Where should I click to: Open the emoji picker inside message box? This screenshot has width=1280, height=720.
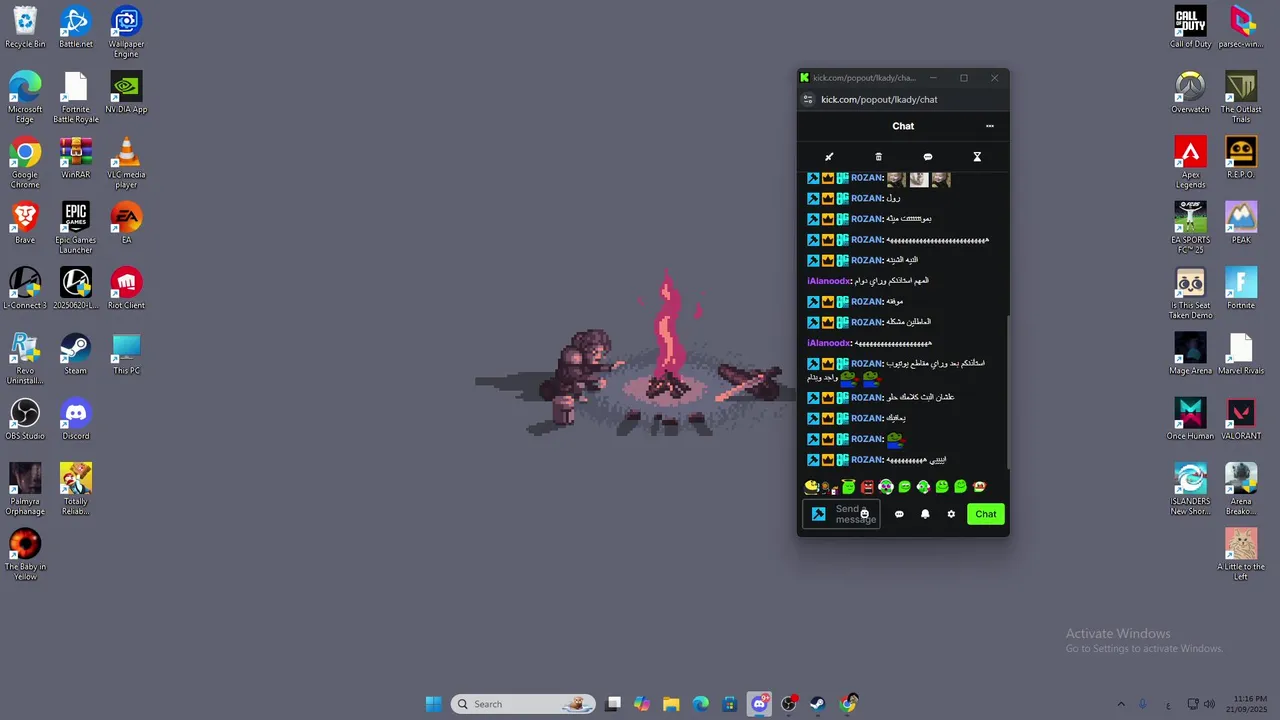[x=865, y=514]
